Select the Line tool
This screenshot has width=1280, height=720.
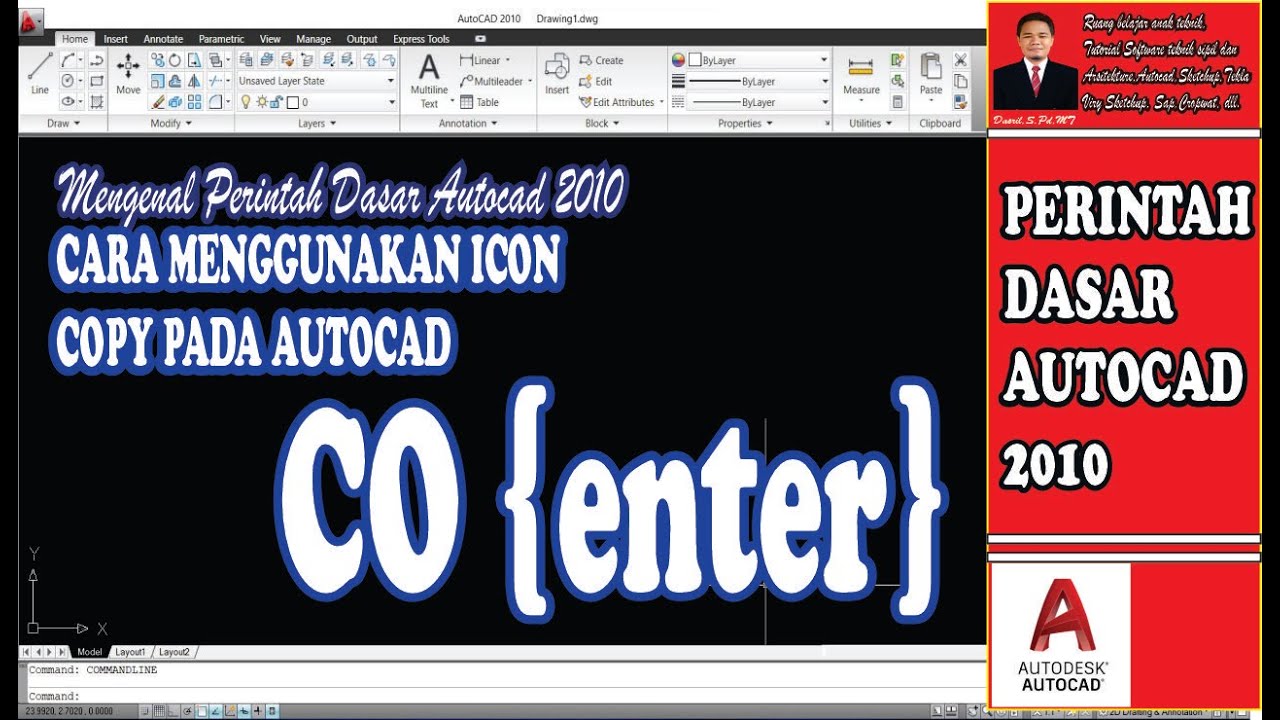[40, 72]
